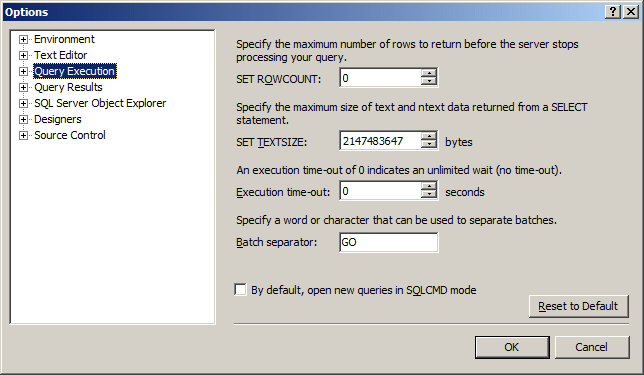The height and width of the screenshot is (375, 644).
Task: Click the Batch separator text field
Action: (x=389, y=242)
